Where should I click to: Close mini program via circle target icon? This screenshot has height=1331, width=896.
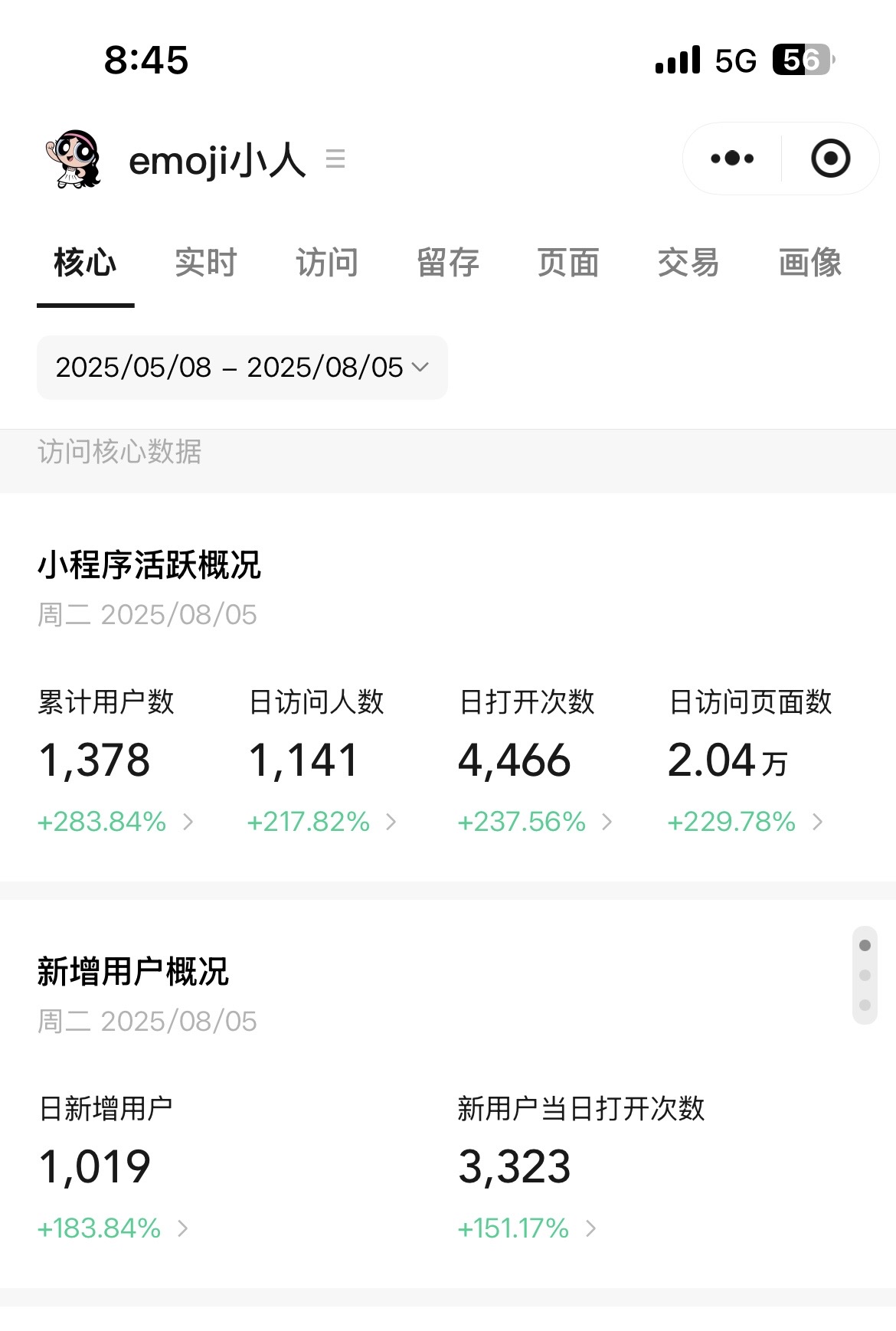coord(830,159)
